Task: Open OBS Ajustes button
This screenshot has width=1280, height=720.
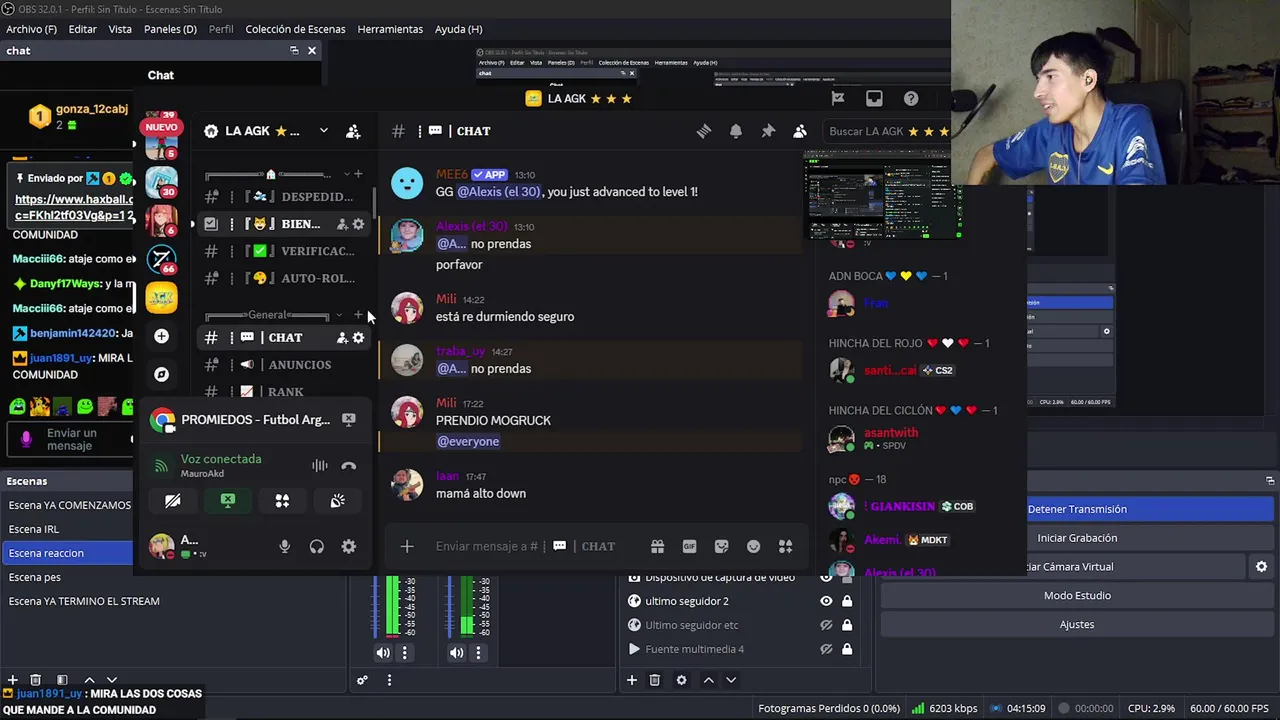Action: (x=1077, y=624)
